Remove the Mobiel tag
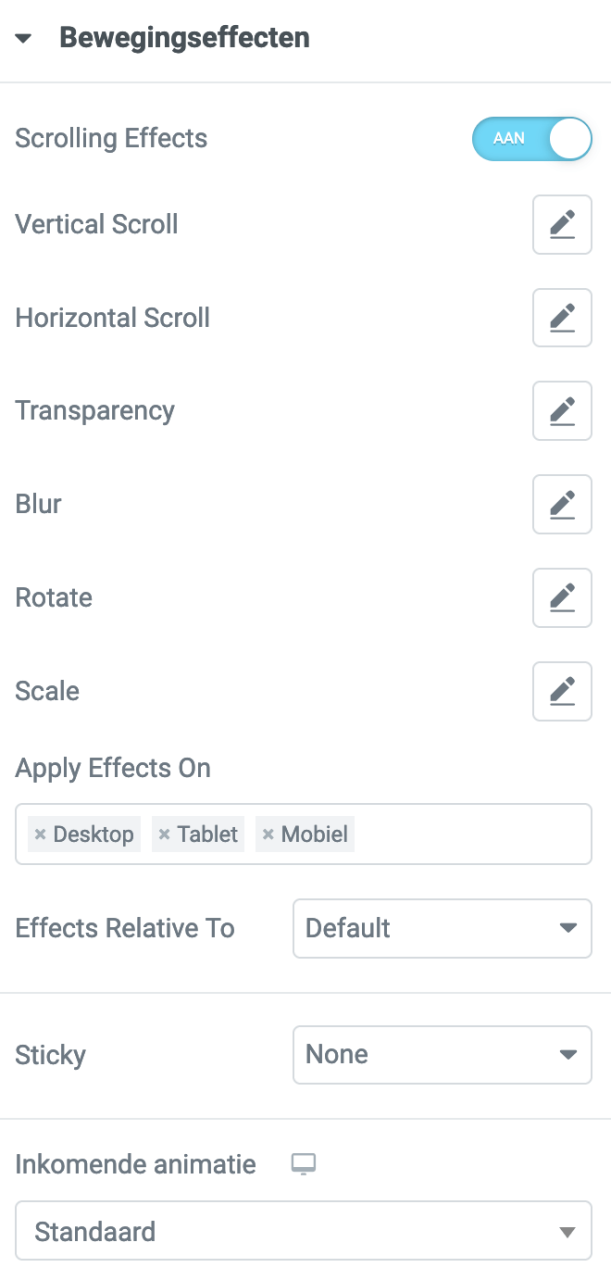The height and width of the screenshot is (1280, 611). [268, 834]
